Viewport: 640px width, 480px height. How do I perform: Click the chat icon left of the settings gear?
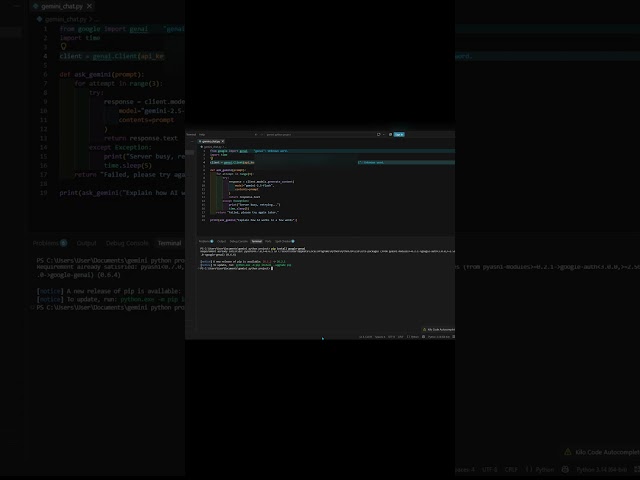(378, 134)
